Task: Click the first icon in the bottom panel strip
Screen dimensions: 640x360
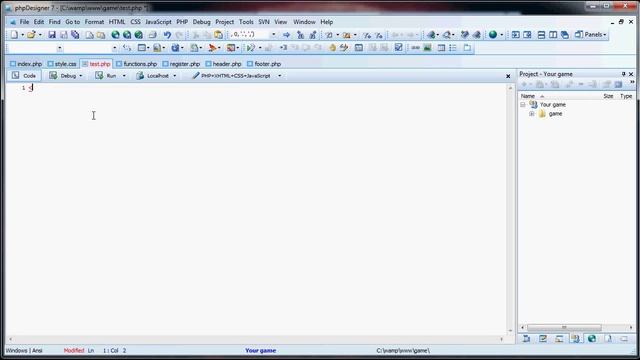Action: coord(527,338)
